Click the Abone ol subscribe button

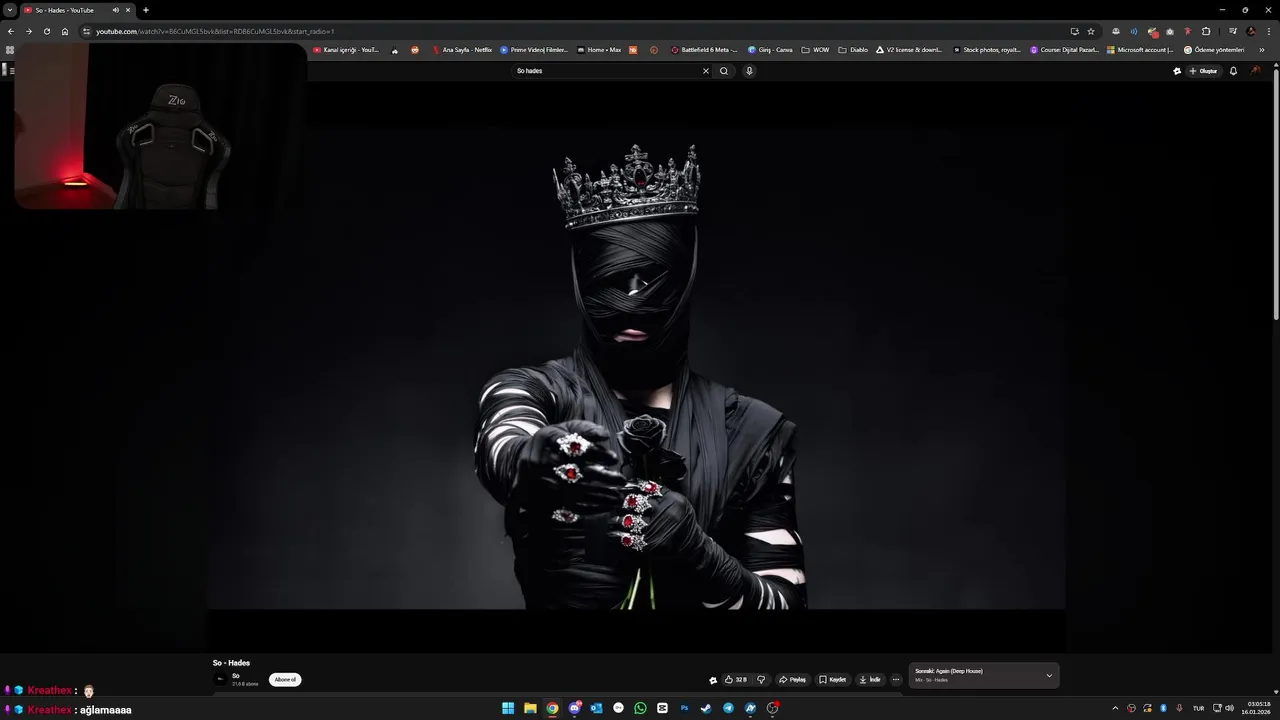pyautogui.click(x=285, y=680)
